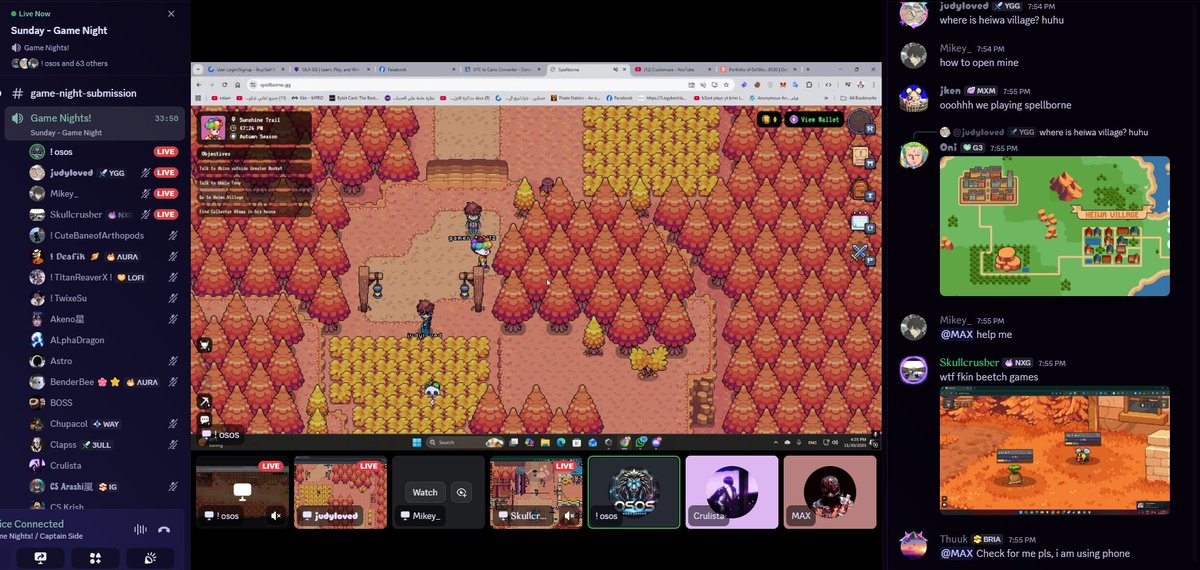Open the calendar icon in game HUD
The height and width of the screenshot is (570, 1200).
click(x=859, y=222)
